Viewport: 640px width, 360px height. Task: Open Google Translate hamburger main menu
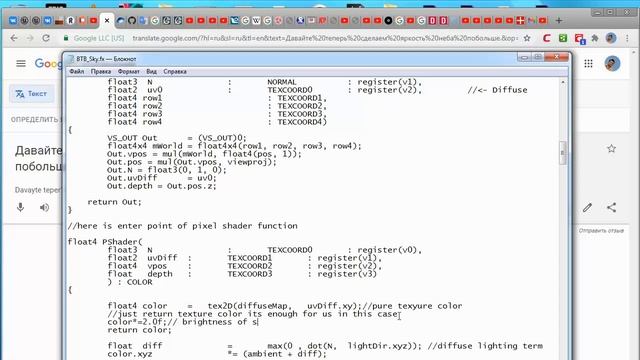[x=21, y=63]
